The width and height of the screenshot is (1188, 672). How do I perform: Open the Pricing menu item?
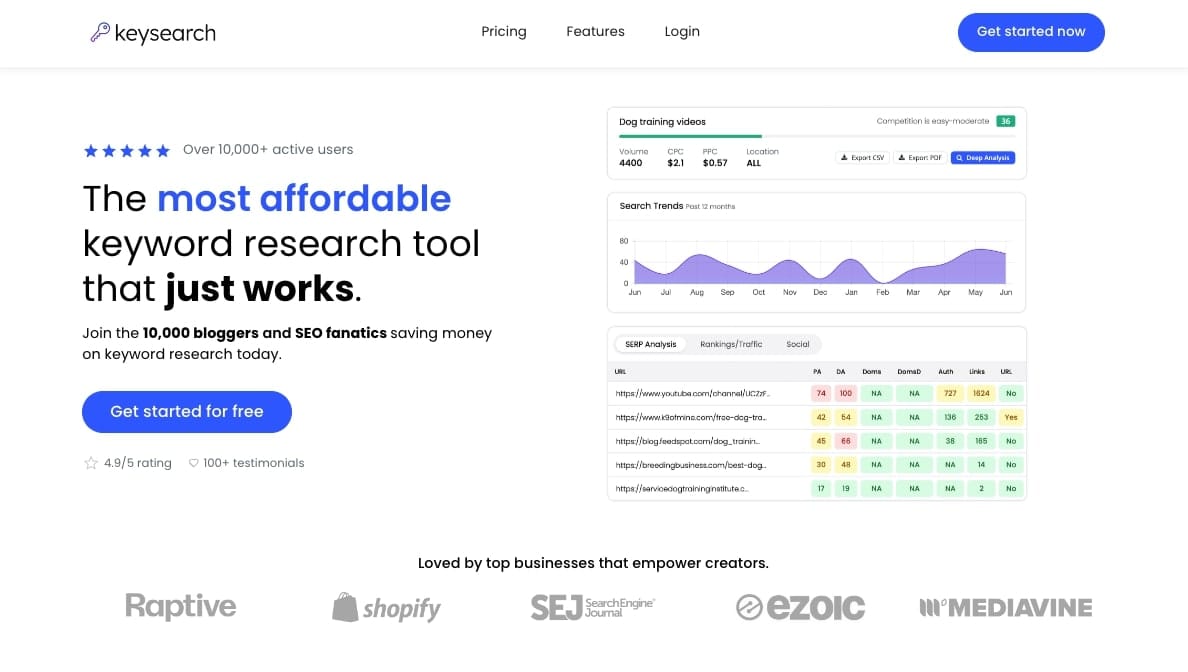click(504, 32)
